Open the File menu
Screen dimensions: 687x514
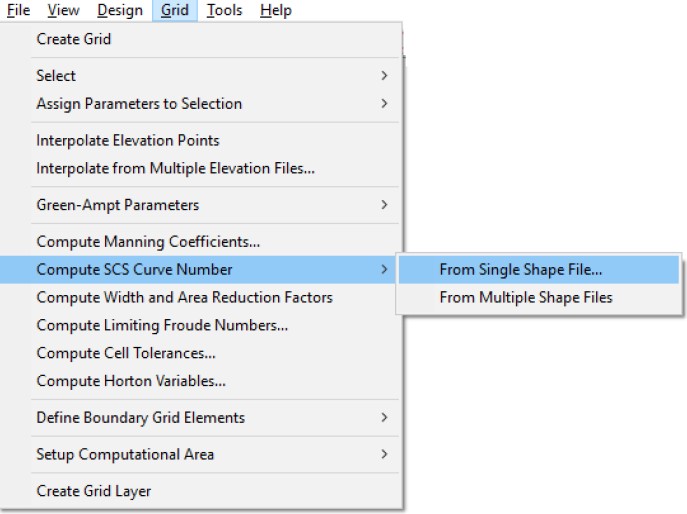tap(18, 10)
